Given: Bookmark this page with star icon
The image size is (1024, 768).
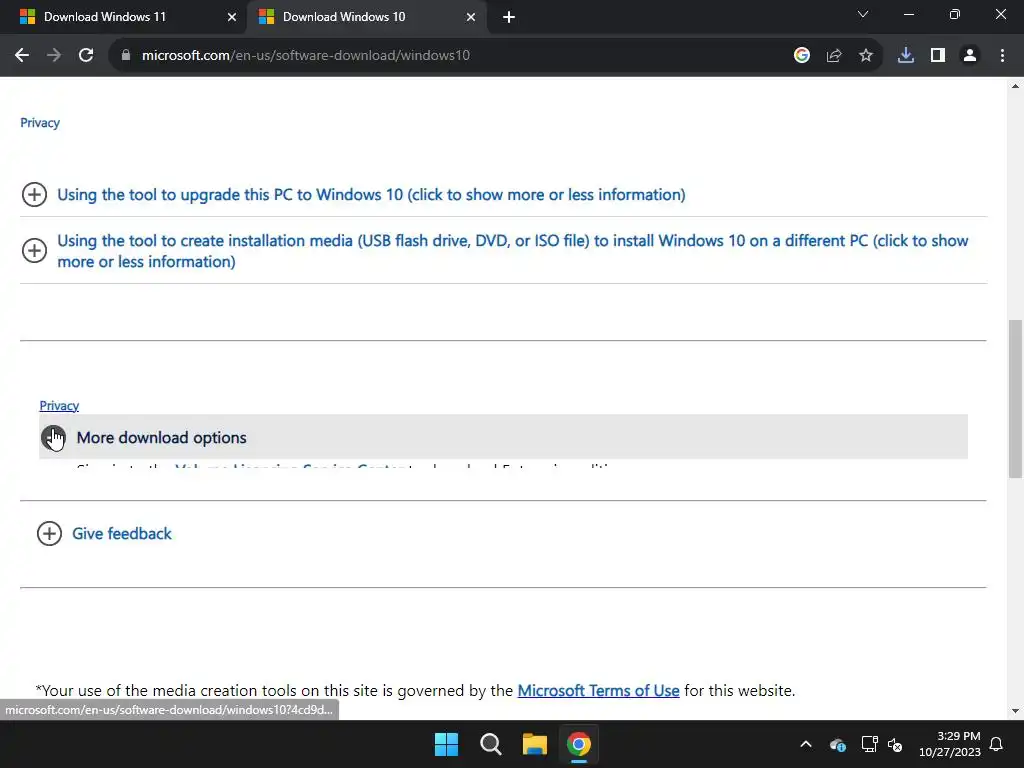Looking at the screenshot, I should click(x=865, y=56).
